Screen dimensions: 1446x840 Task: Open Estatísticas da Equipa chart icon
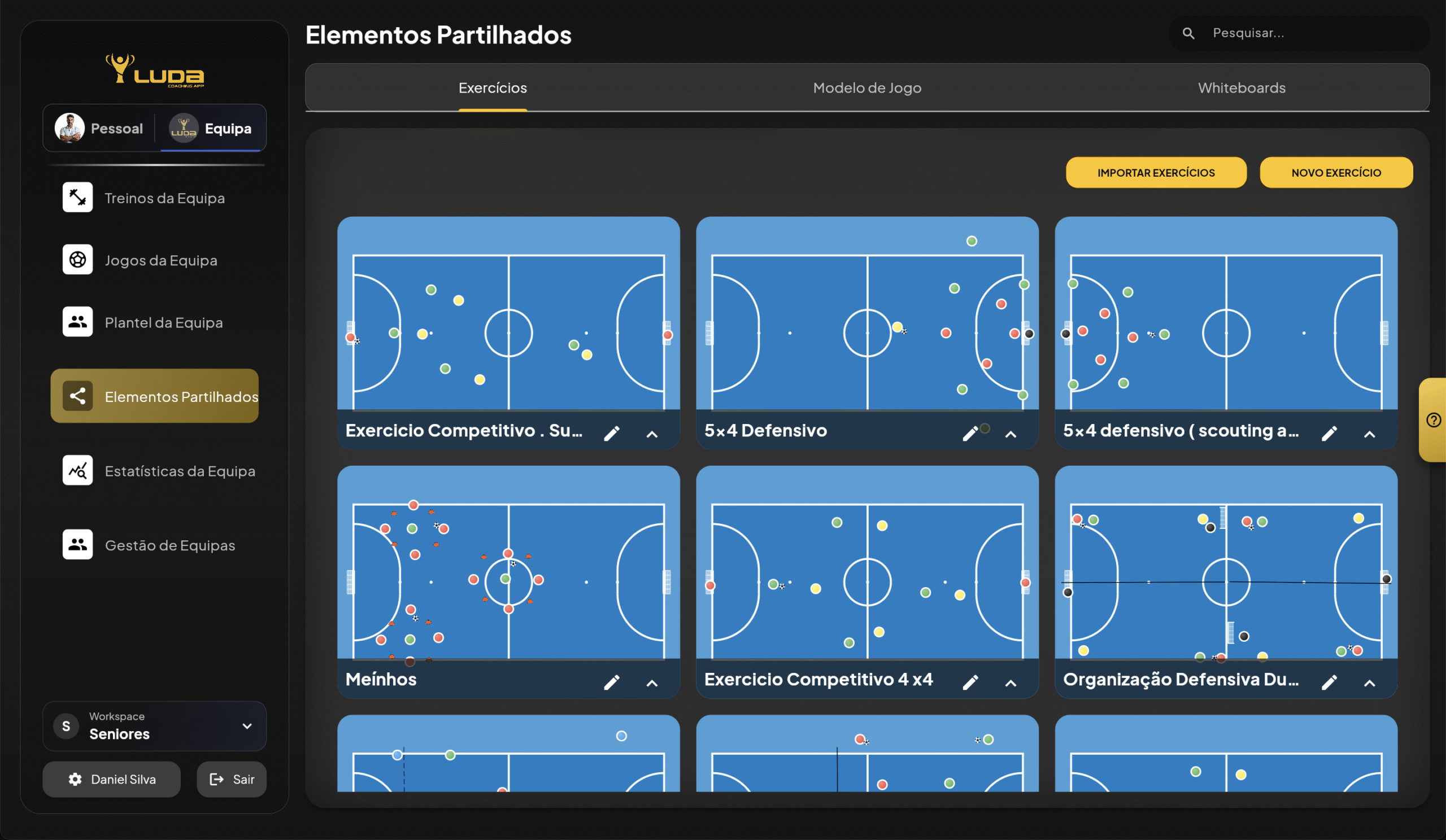77,470
